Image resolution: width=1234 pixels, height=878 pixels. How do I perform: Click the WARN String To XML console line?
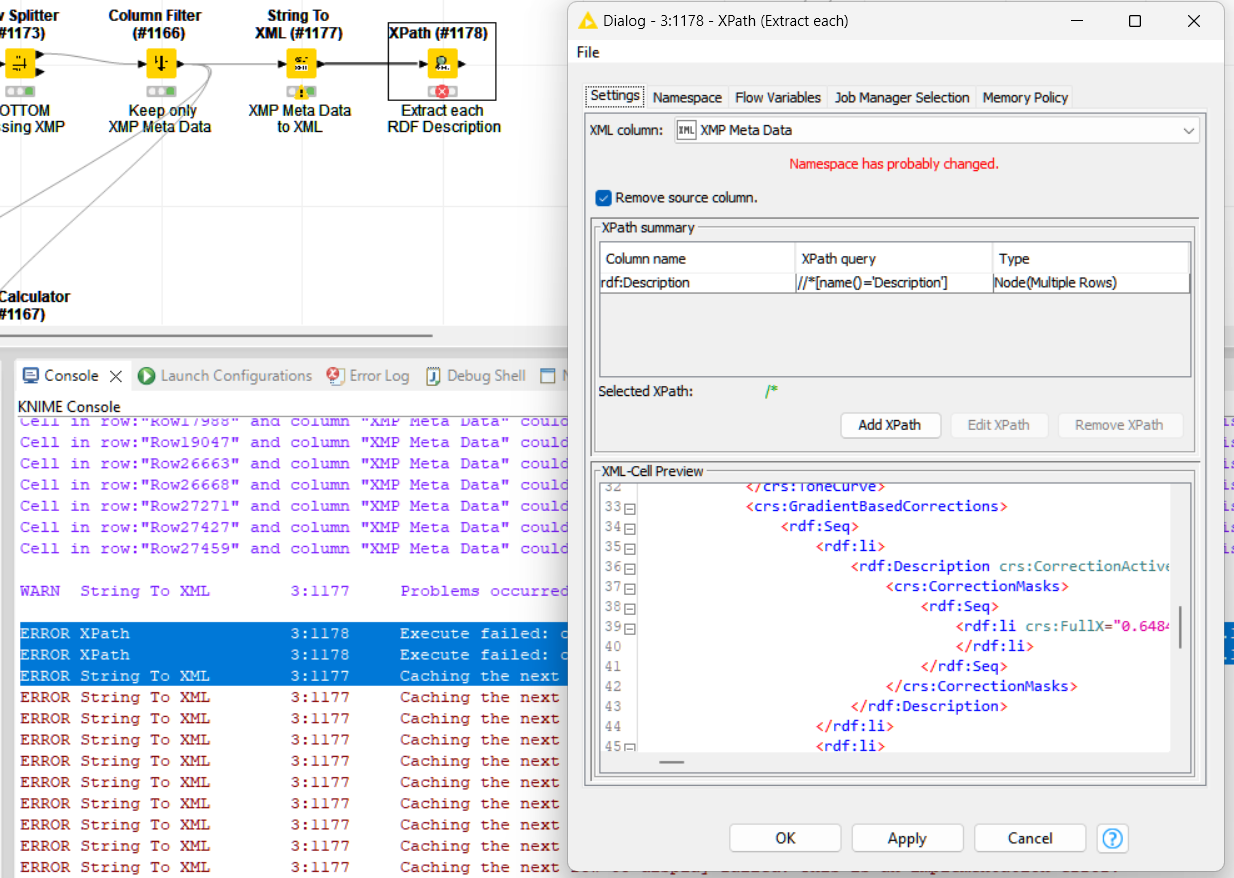pos(294,591)
